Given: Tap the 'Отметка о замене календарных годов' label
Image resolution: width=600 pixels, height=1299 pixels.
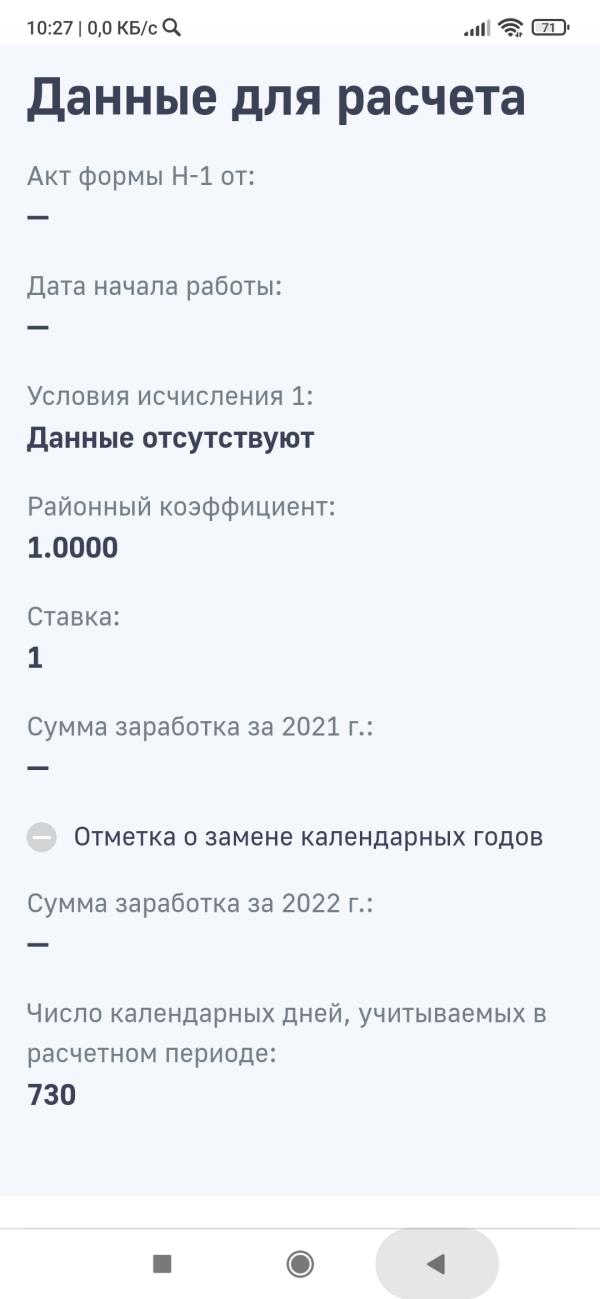Looking at the screenshot, I should pos(308,837).
